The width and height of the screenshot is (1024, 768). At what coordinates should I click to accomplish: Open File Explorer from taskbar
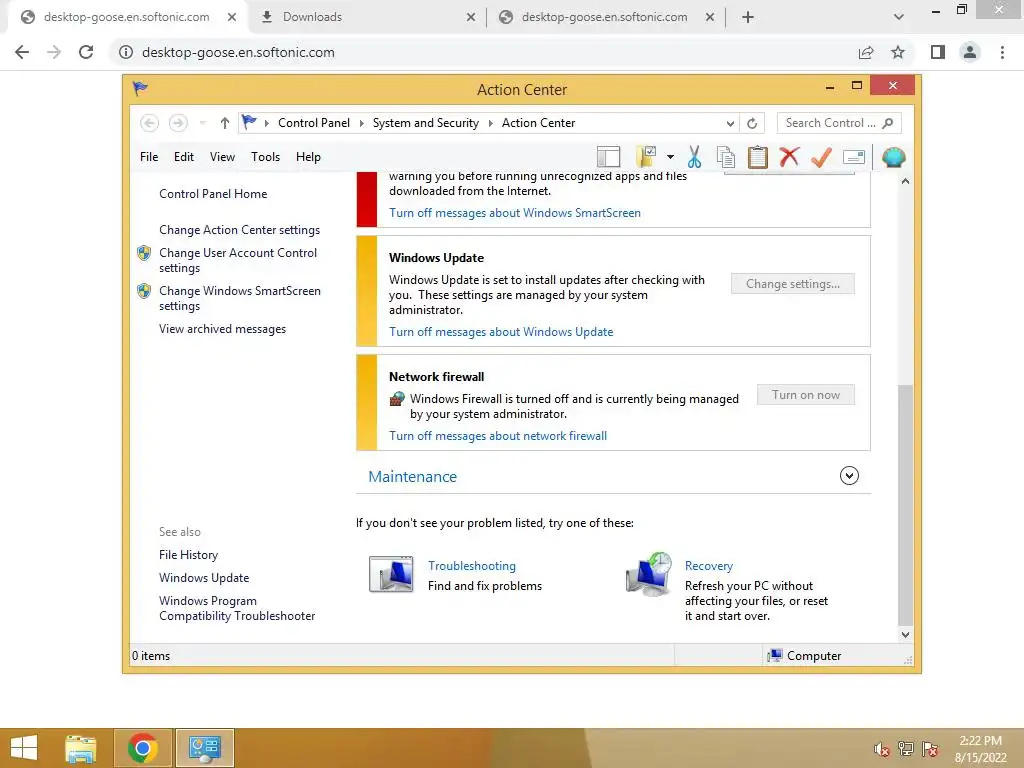(80, 748)
